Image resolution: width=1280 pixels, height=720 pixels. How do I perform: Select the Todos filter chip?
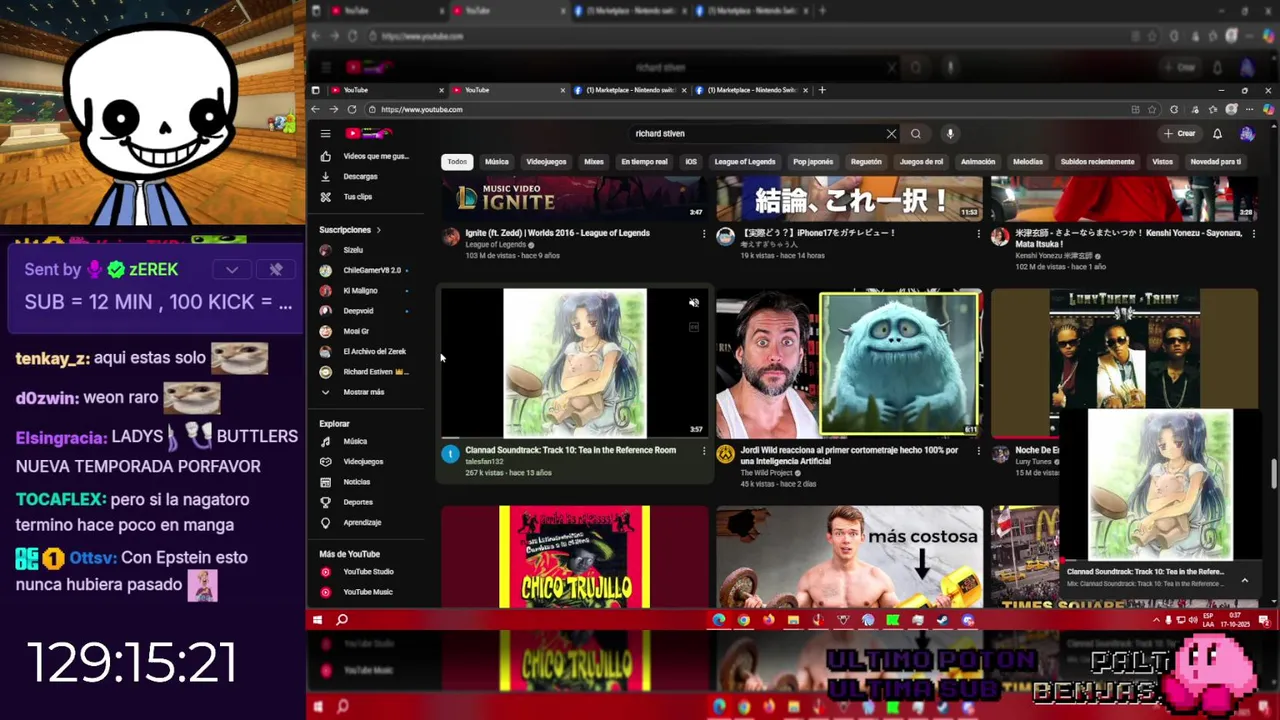(x=457, y=162)
